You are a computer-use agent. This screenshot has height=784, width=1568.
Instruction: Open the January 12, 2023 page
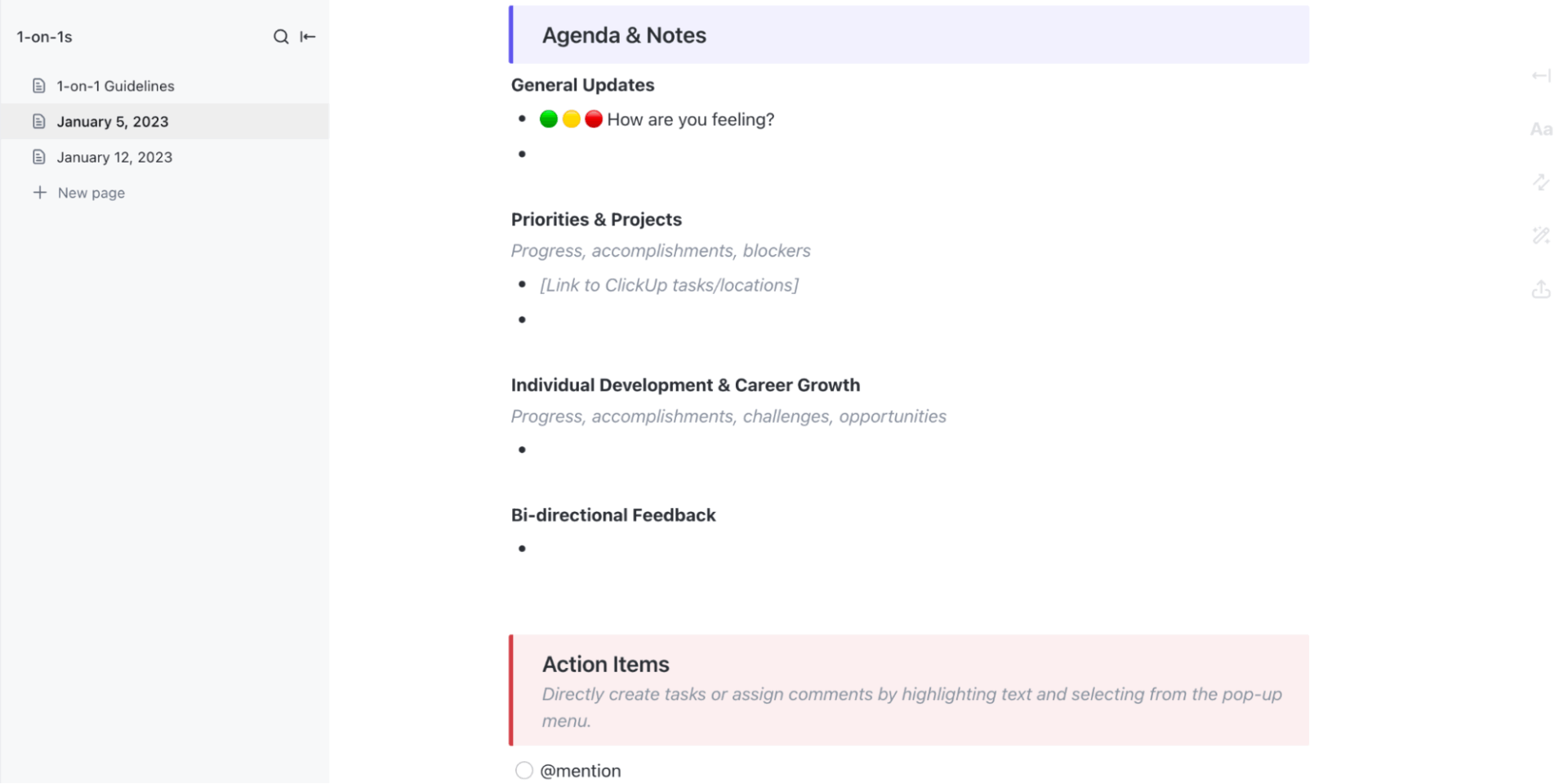click(x=115, y=157)
